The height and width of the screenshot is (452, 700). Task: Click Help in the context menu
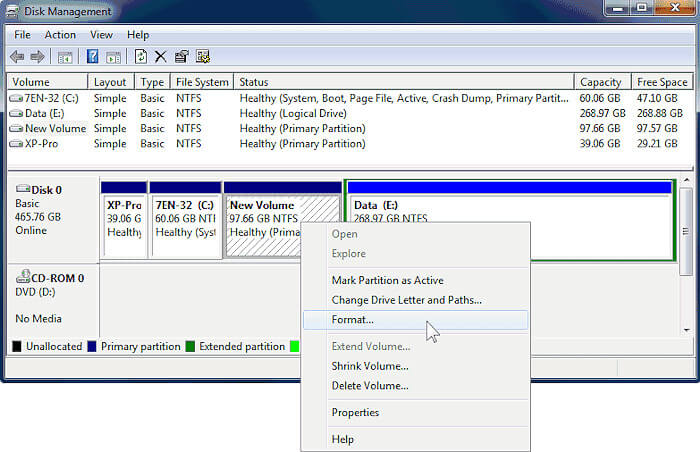click(415, 439)
